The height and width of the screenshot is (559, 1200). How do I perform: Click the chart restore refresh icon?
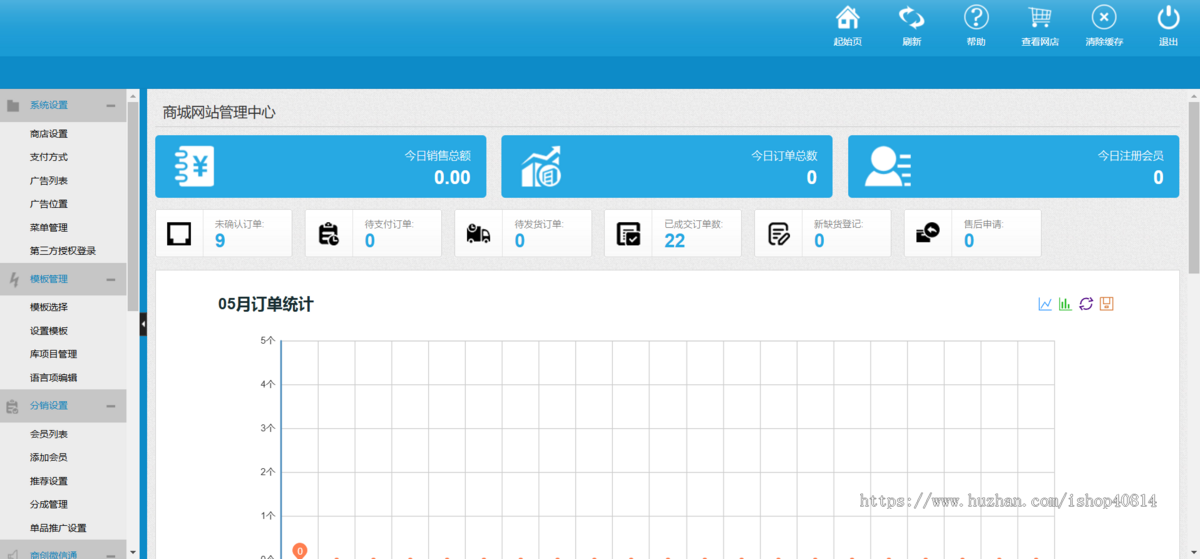(x=1086, y=304)
